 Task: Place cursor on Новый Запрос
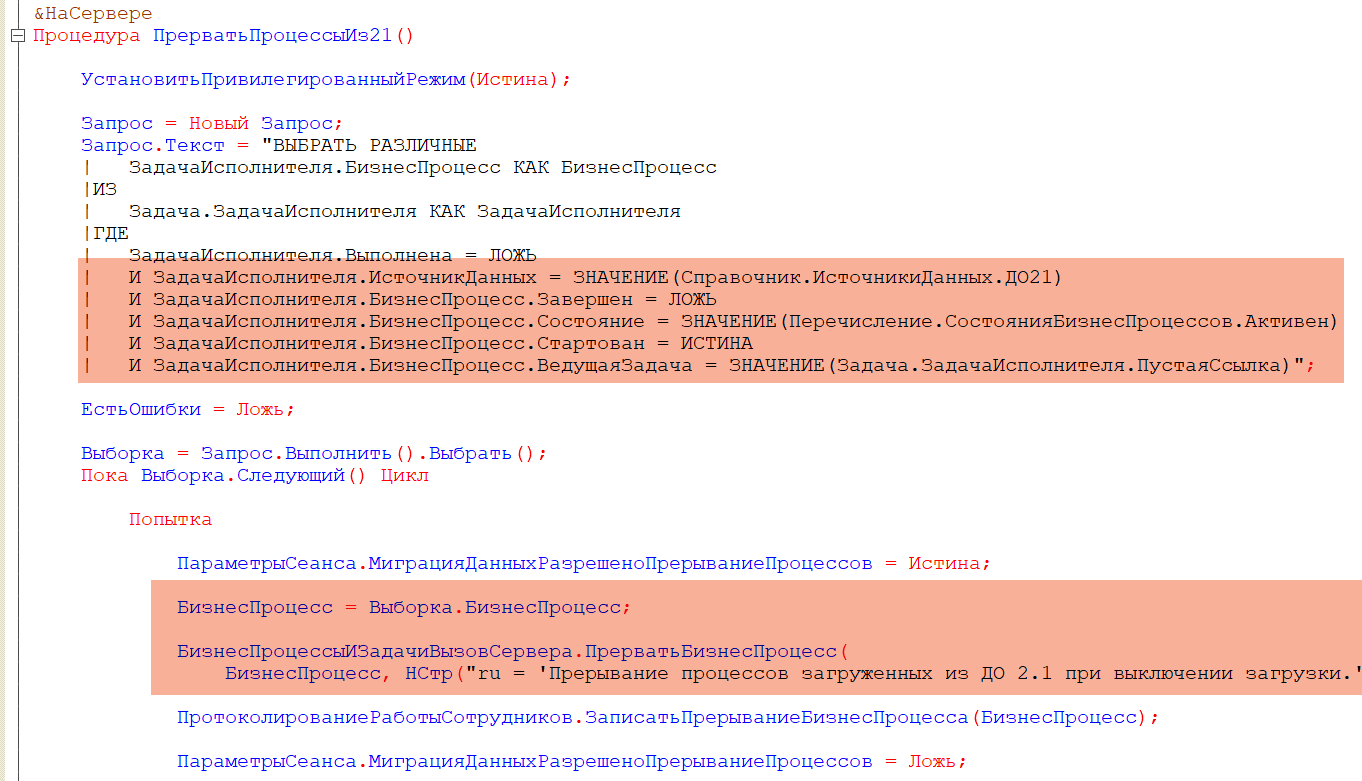pyautogui.click(x=261, y=124)
